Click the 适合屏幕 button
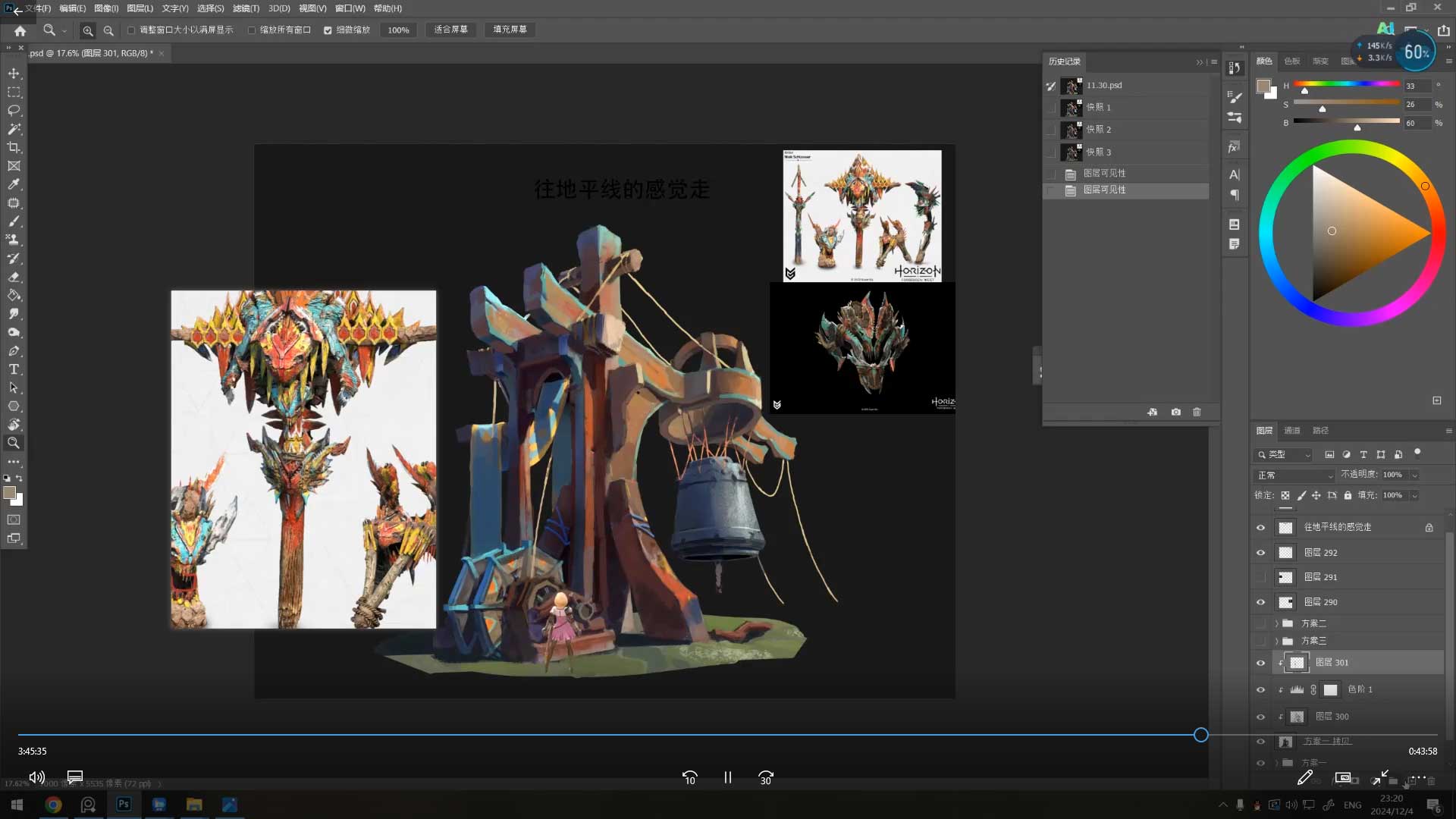Image resolution: width=1456 pixels, height=819 pixels. coord(450,30)
